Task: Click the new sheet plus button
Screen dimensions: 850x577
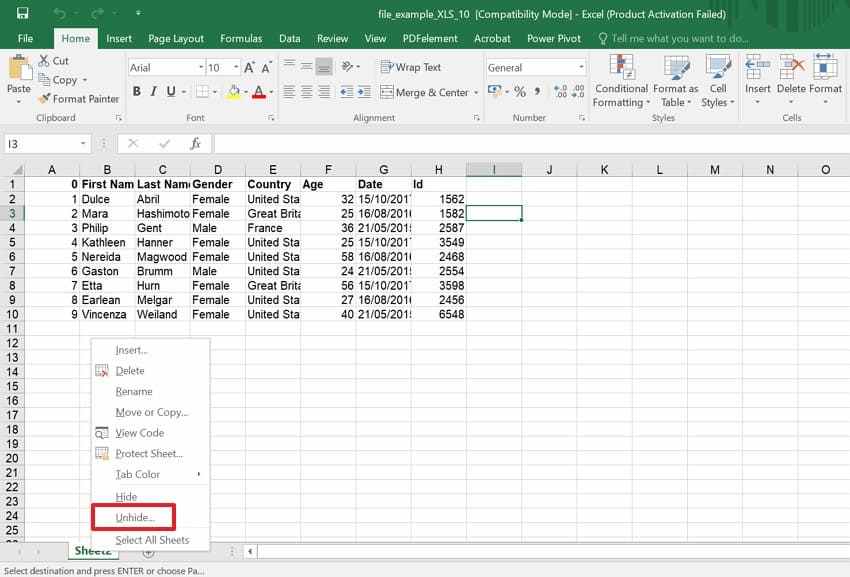Action: point(148,553)
